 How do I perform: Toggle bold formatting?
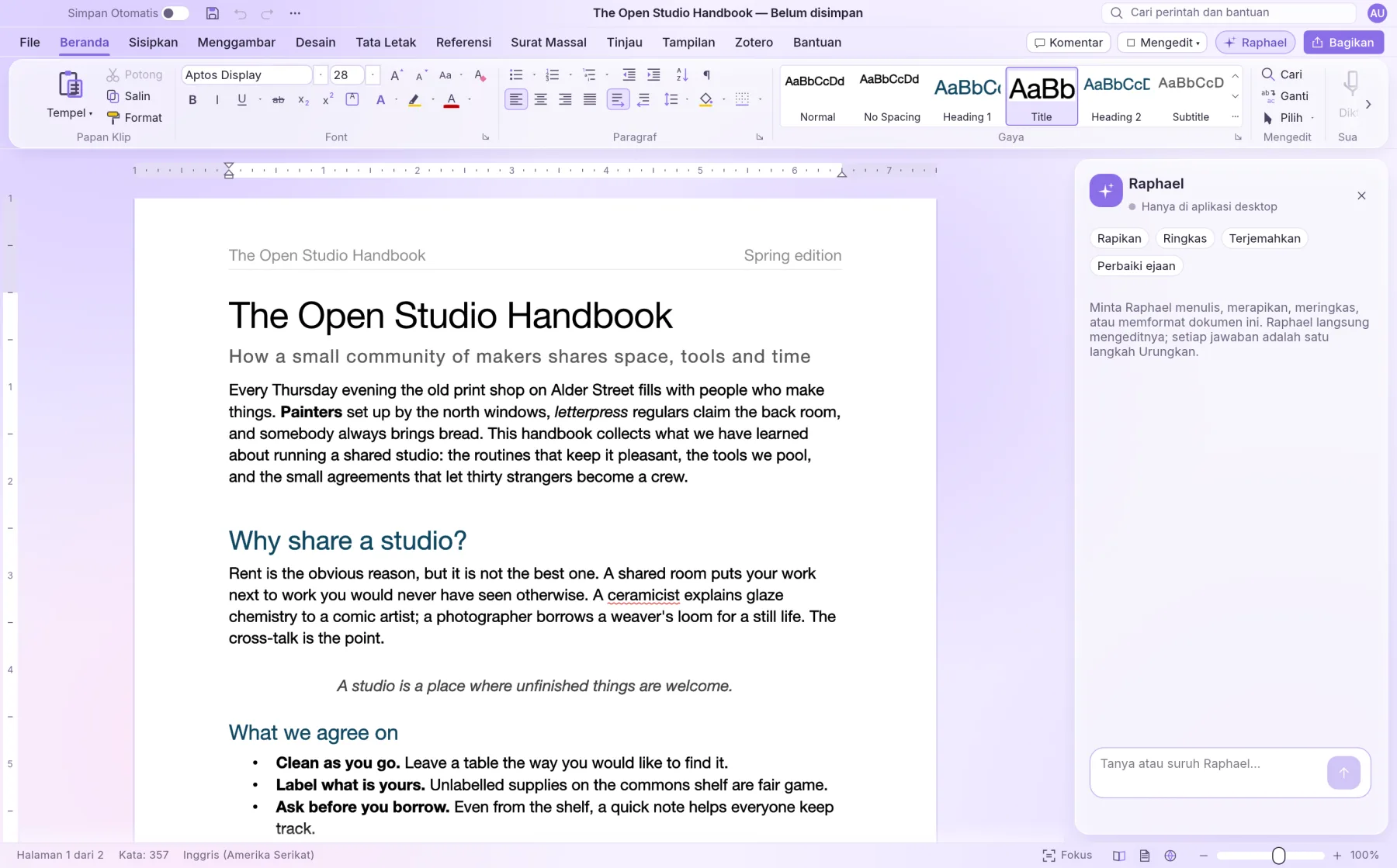[x=192, y=100]
